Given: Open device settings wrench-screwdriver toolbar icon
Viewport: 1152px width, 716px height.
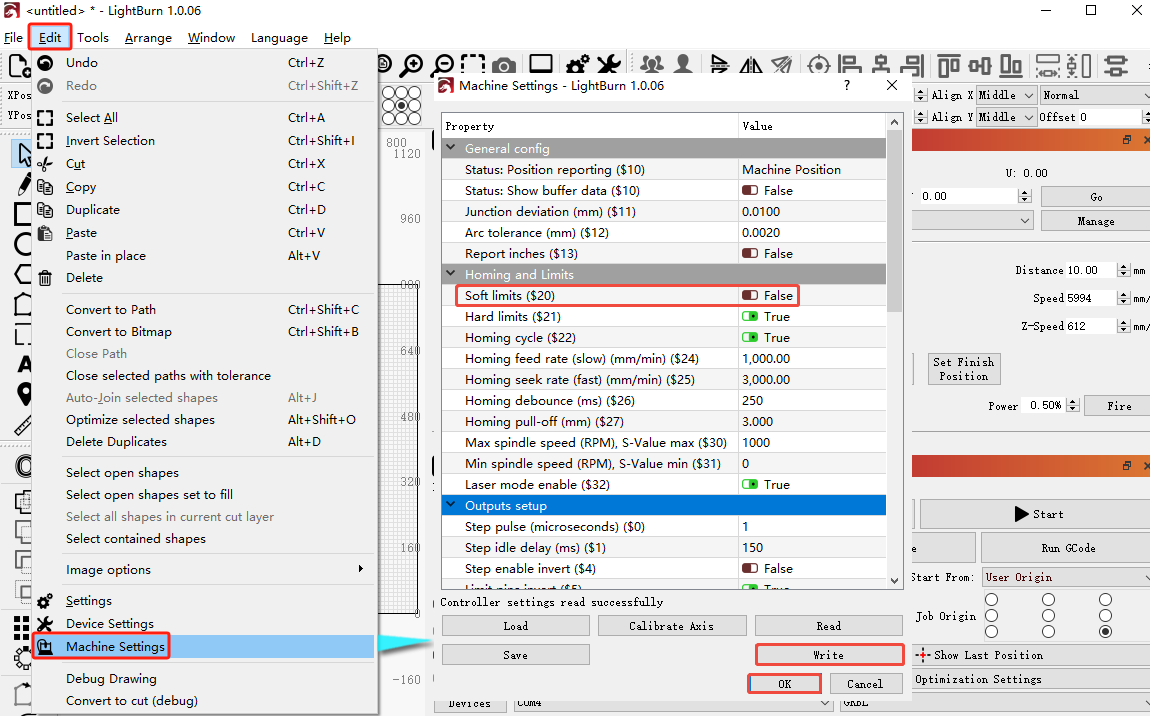Looking at the screenshot, I should coord(609,65).
